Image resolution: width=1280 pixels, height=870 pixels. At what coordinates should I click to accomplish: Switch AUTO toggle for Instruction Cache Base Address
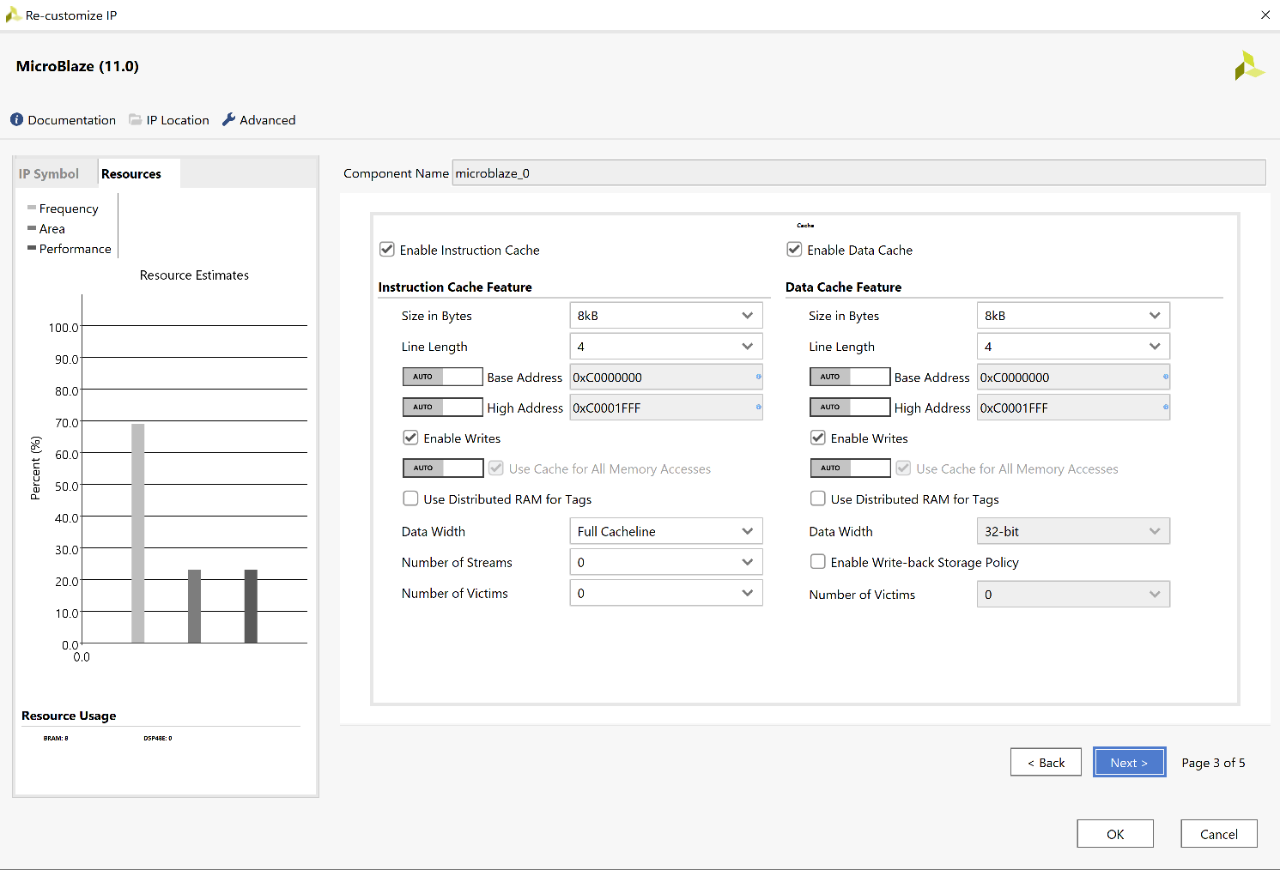pyautogui.click(x=442, y=377)
